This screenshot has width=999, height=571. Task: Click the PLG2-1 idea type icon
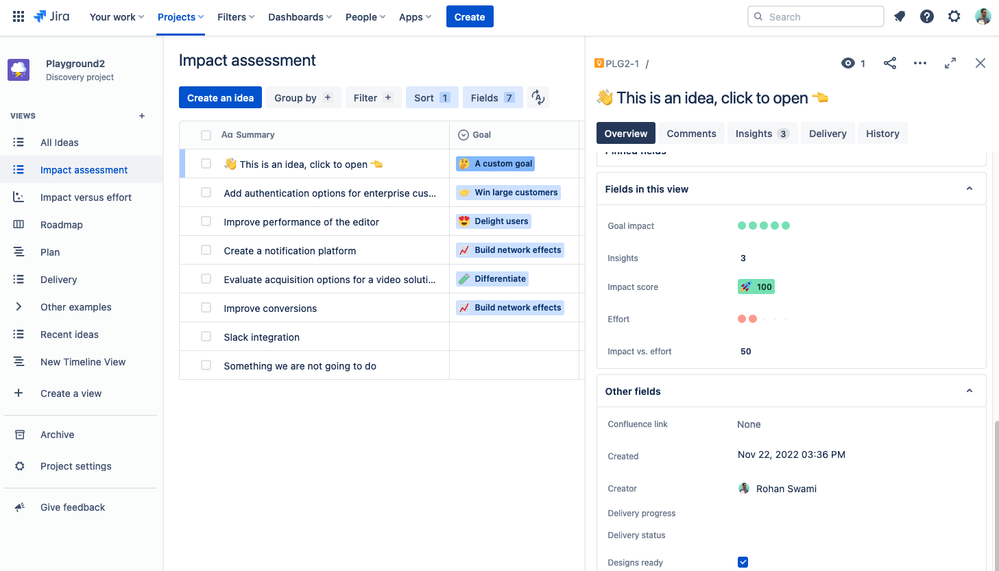tap(599, 63)
